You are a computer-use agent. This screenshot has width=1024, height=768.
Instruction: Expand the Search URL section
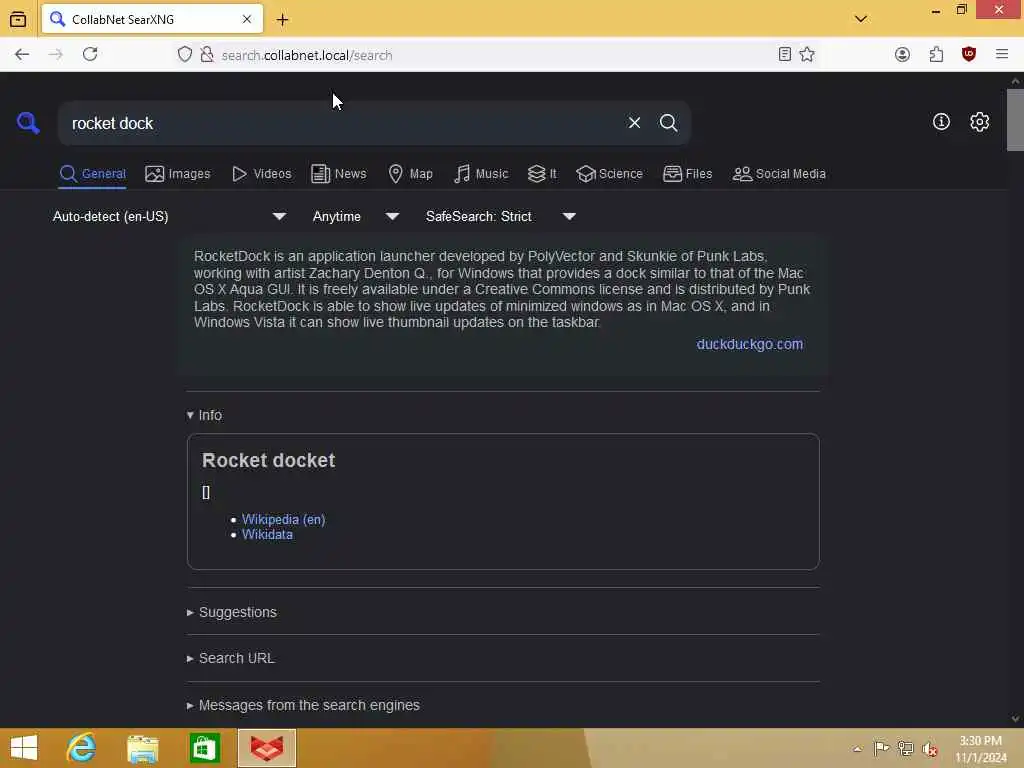pyautogui.click(x=231, y=658)
